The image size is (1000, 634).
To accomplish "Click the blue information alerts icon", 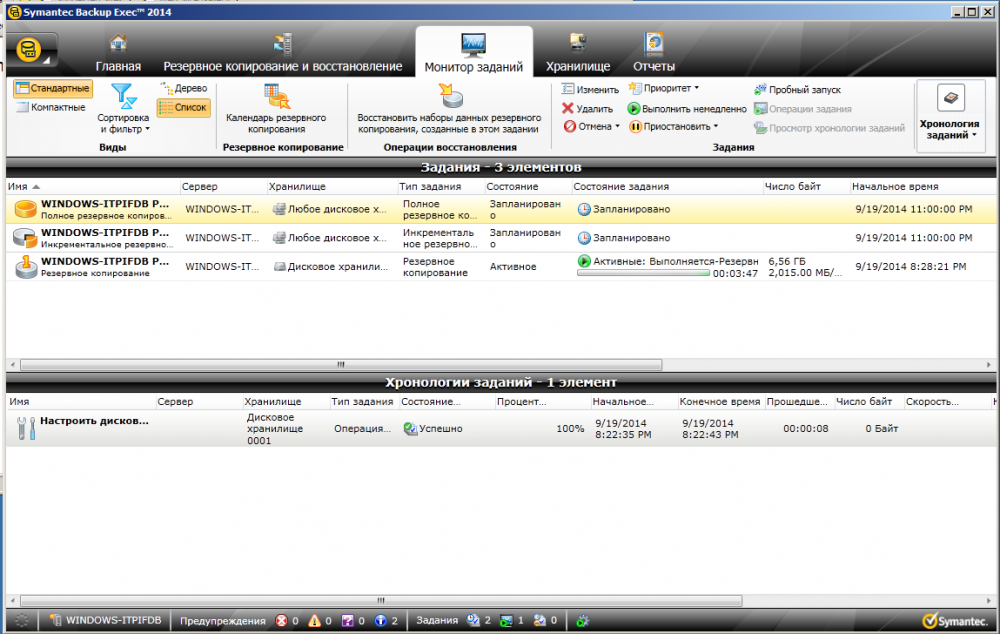I will 381,621.
